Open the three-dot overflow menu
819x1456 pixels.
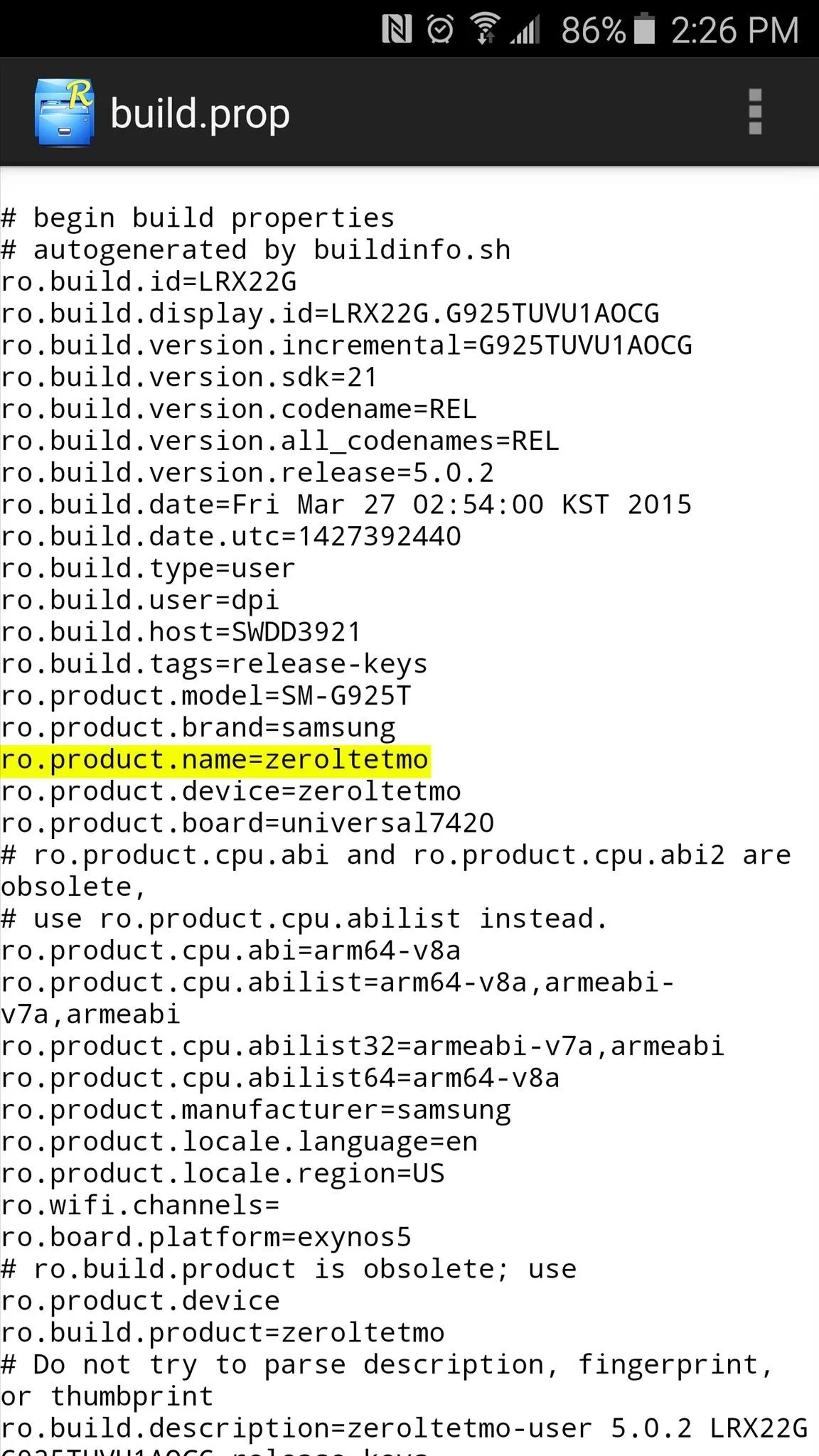click(x=755, y=112)
